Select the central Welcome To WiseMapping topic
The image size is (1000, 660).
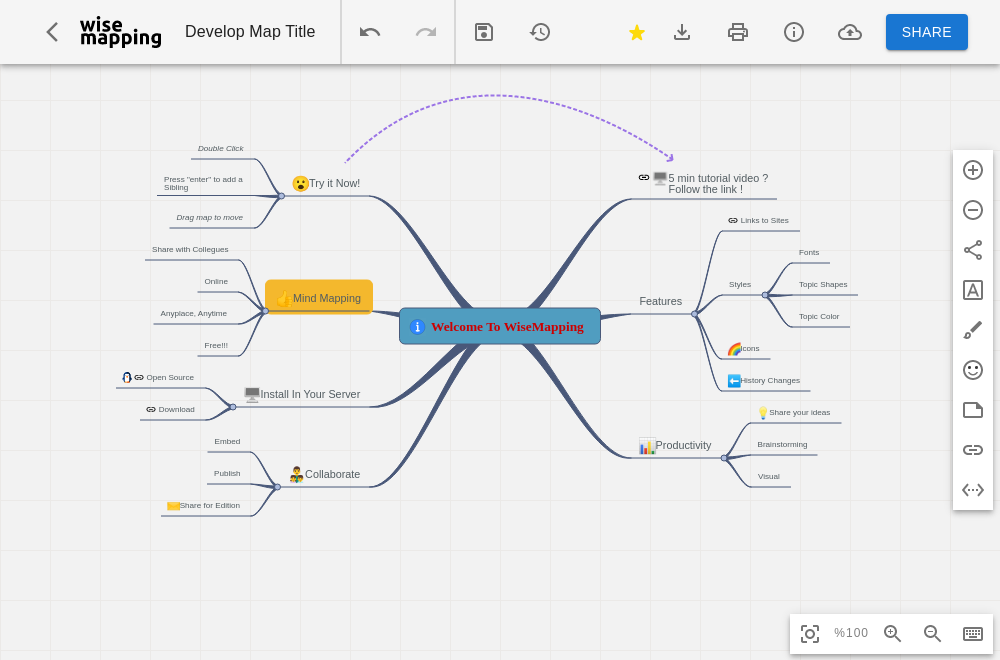[500, 326]
